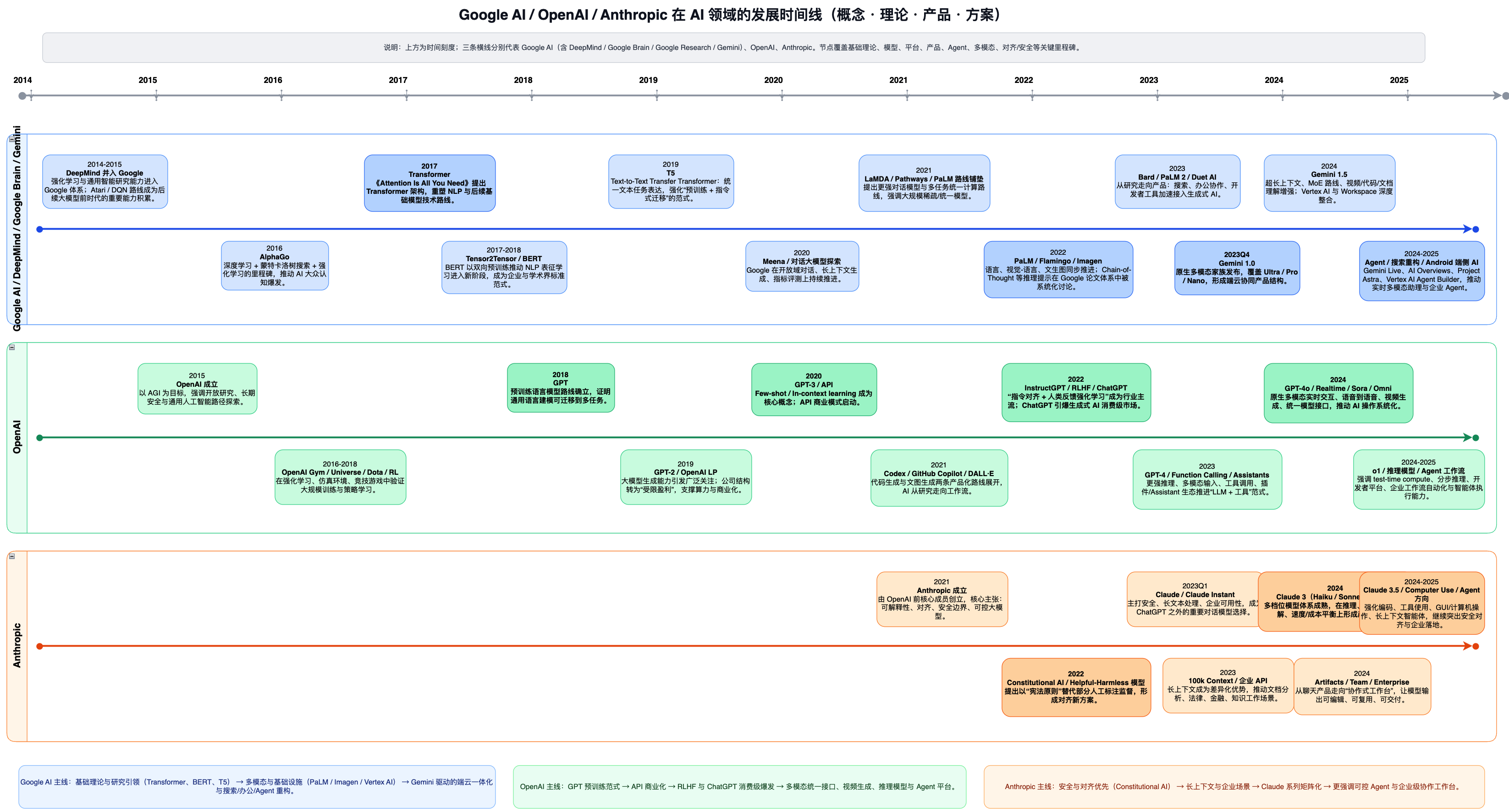The image size is (1509, 812).
Task: Click the 2014 timeline start dot
Action: click(22, 95)
